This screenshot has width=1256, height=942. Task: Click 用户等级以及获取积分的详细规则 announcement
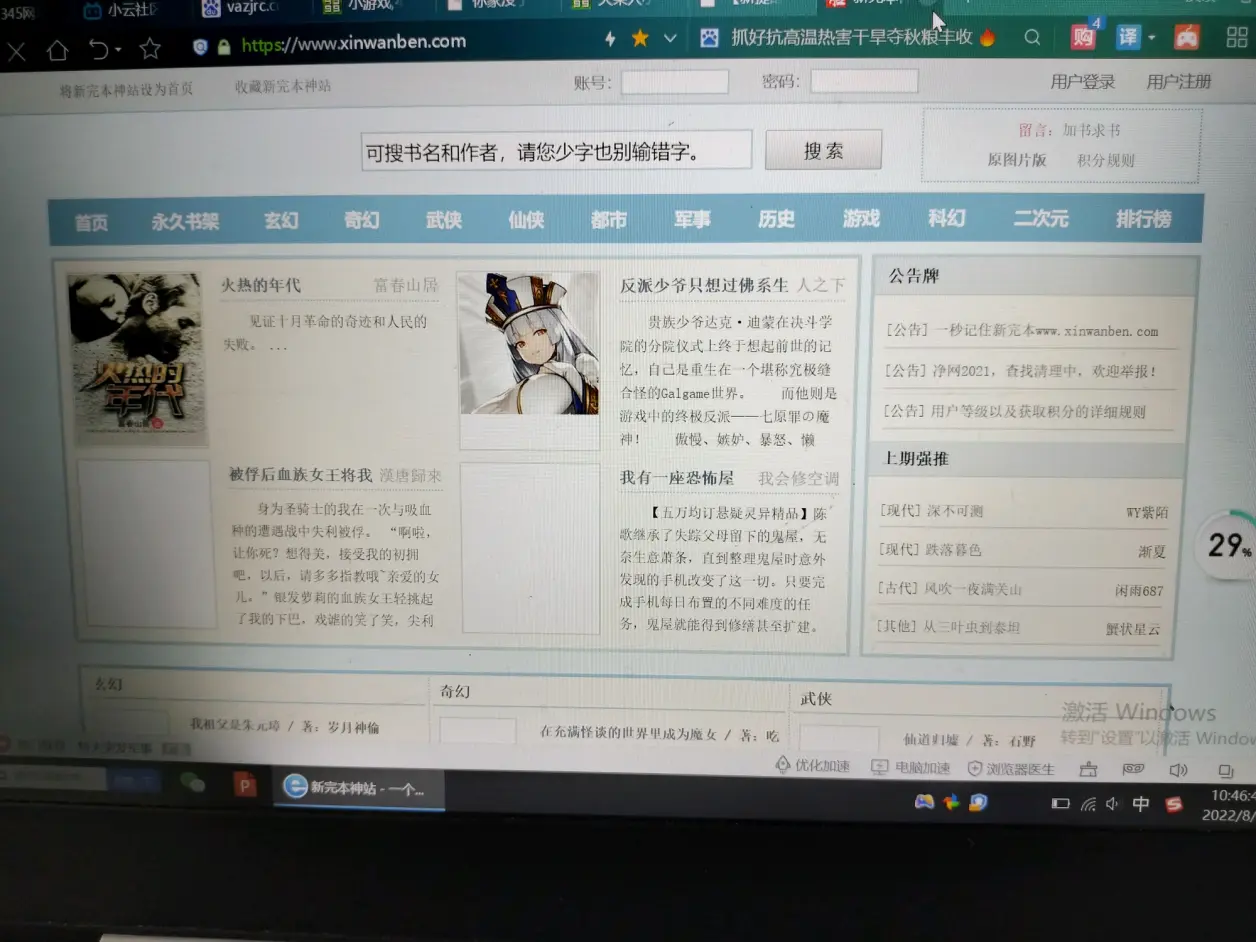[1014, 411]
